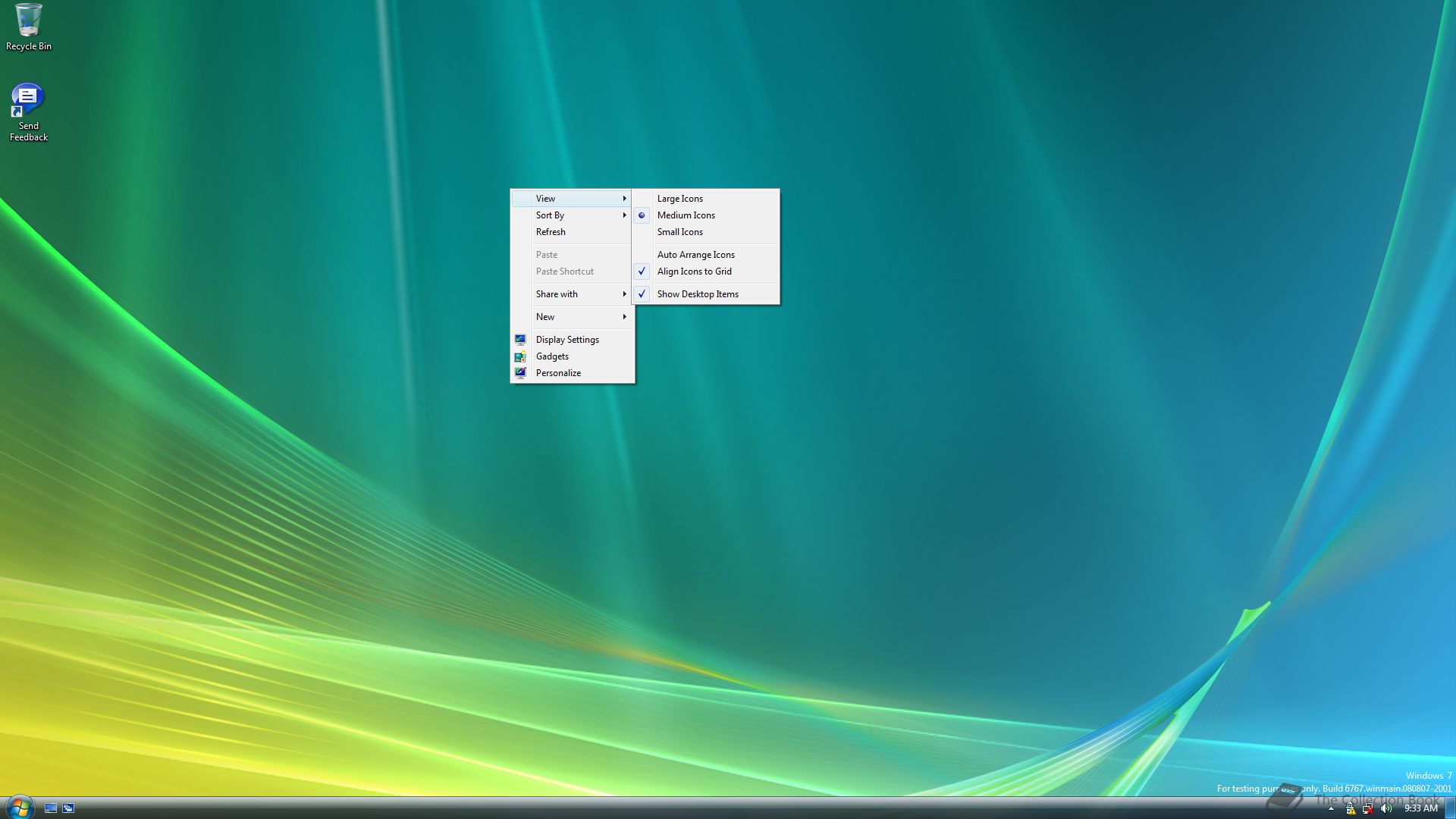The width and height of the screenshot is (1456, 819).
Task: Open the Start menu orb
Action: (19, 807)
